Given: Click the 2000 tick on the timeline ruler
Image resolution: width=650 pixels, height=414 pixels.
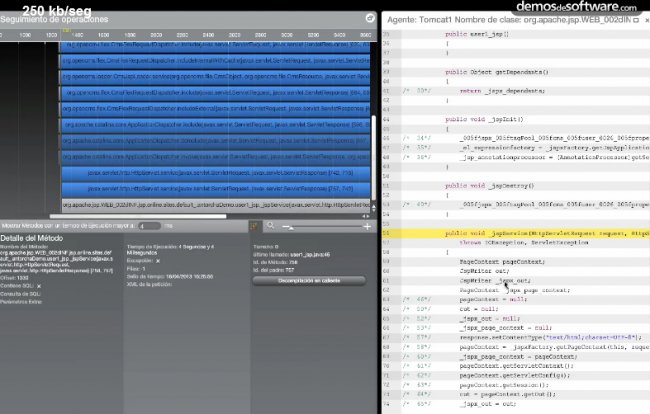Looking at the screenshot, I should point(156,35).
